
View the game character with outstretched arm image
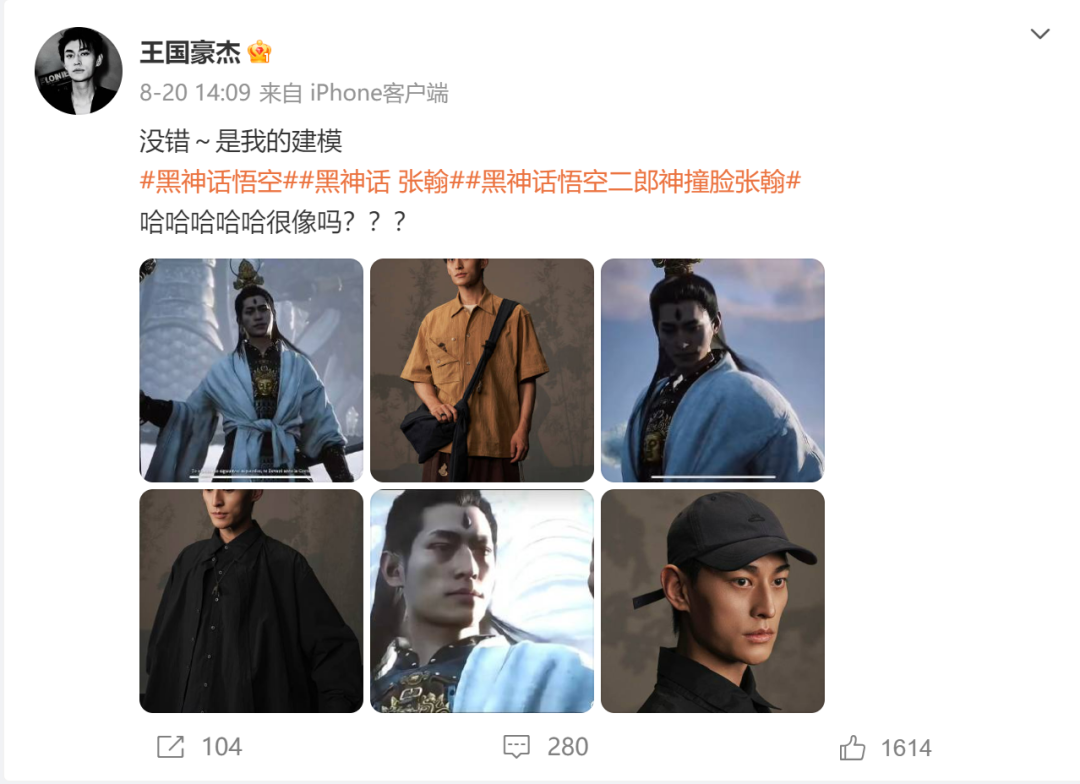click(251, 370)
